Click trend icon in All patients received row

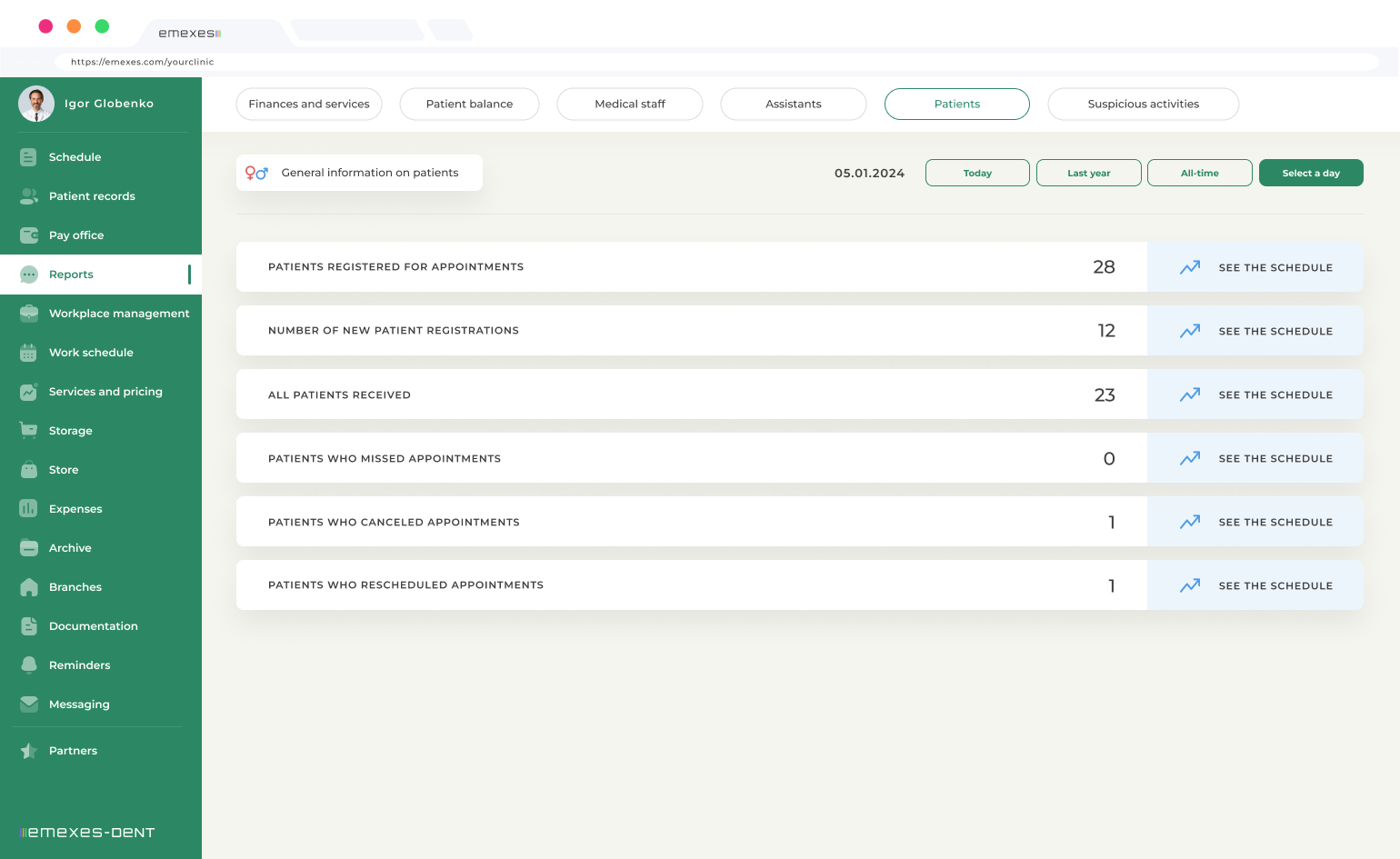[x=1190, y=395]
